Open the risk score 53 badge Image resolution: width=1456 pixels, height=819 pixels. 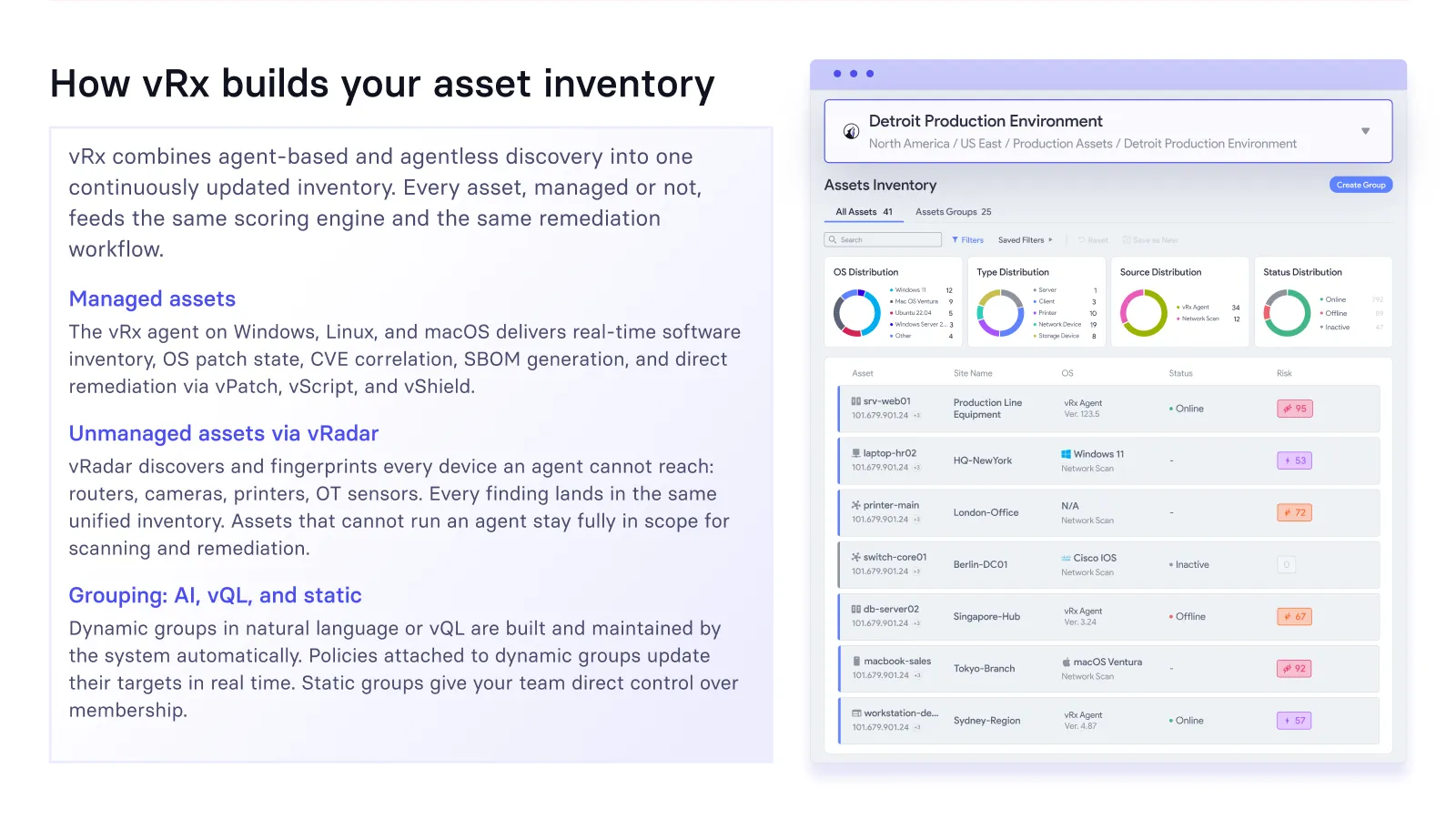(1295, 460)
